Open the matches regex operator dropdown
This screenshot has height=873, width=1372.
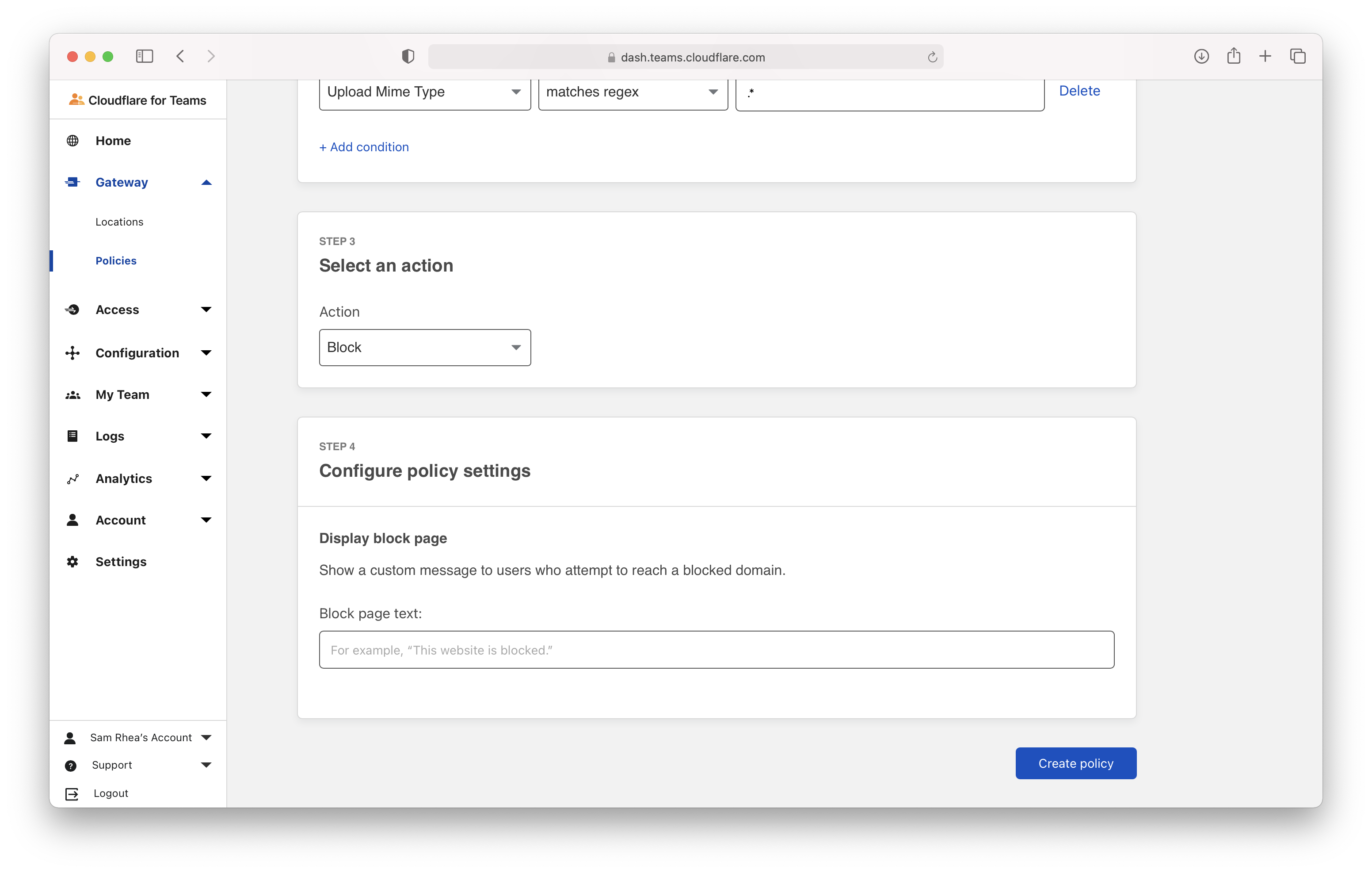(x=633, y=92)
